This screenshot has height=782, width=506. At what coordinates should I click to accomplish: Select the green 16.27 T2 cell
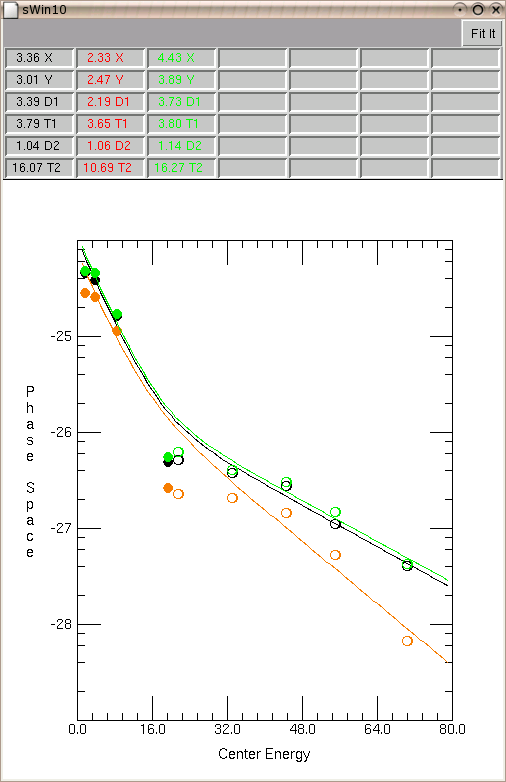181,168
